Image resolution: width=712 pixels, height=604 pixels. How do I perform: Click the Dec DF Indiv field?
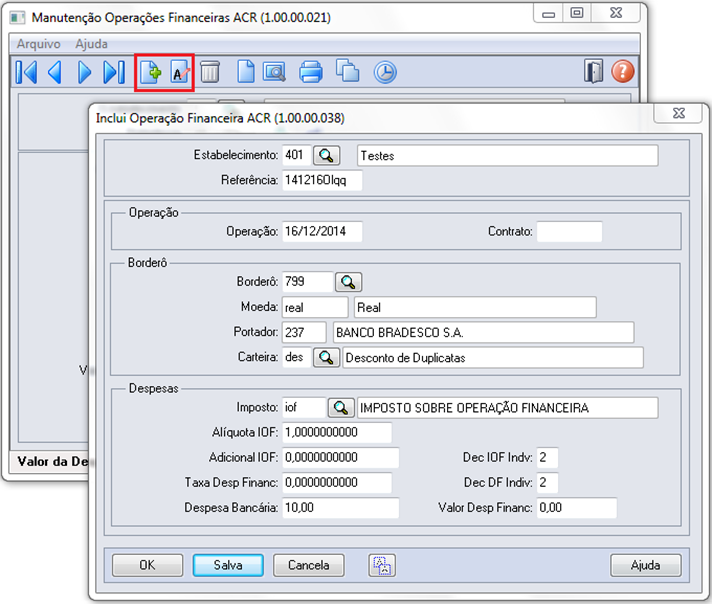pyautogui.click(x=547, y=482)
